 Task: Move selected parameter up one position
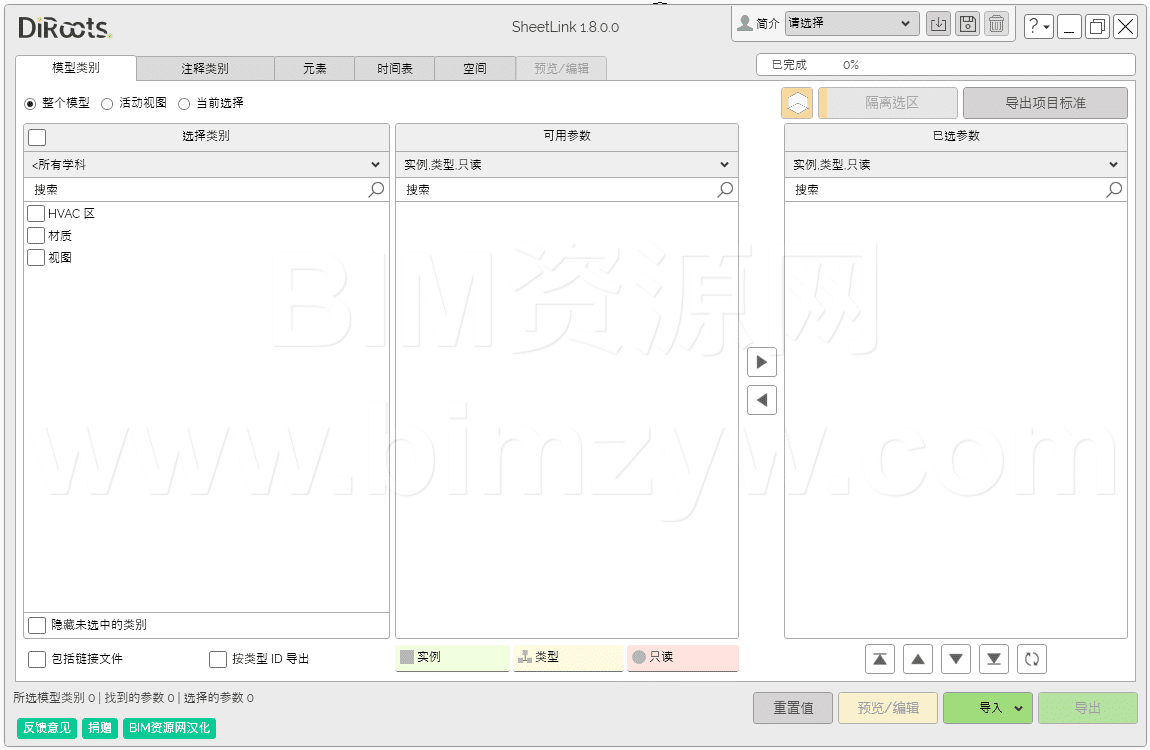click(918, 659)
